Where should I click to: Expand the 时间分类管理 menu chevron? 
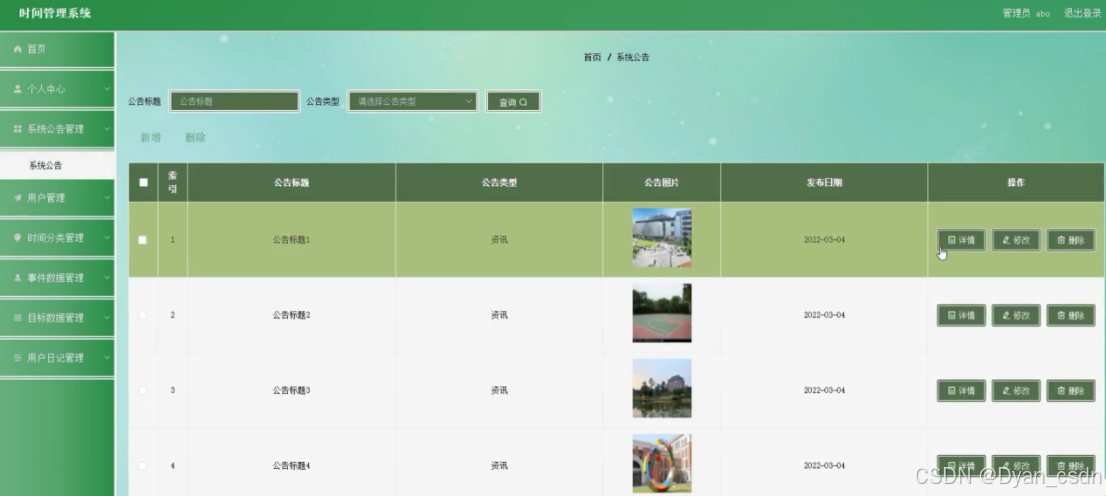coord(107,238)
